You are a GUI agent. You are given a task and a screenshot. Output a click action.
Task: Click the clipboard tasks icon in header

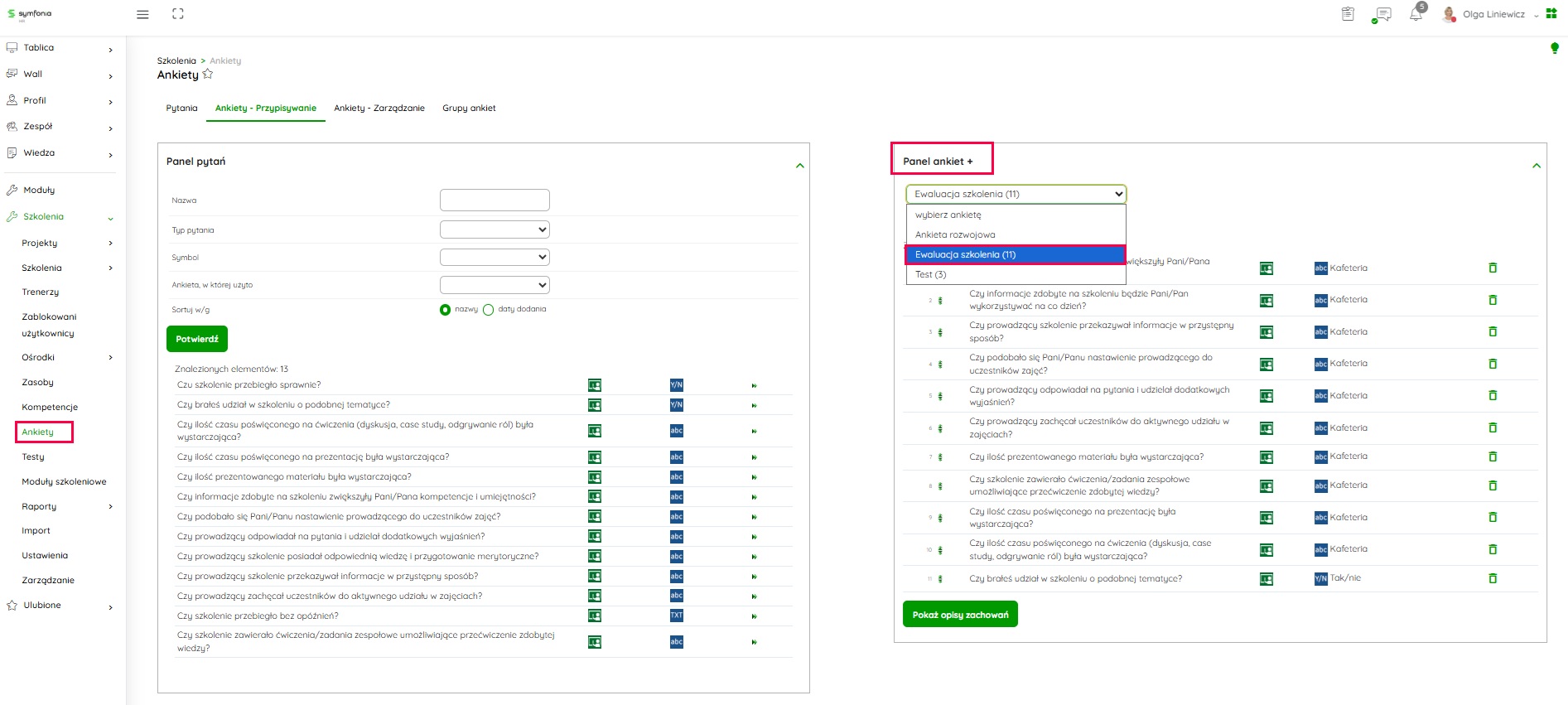(x=1348, y=14)
